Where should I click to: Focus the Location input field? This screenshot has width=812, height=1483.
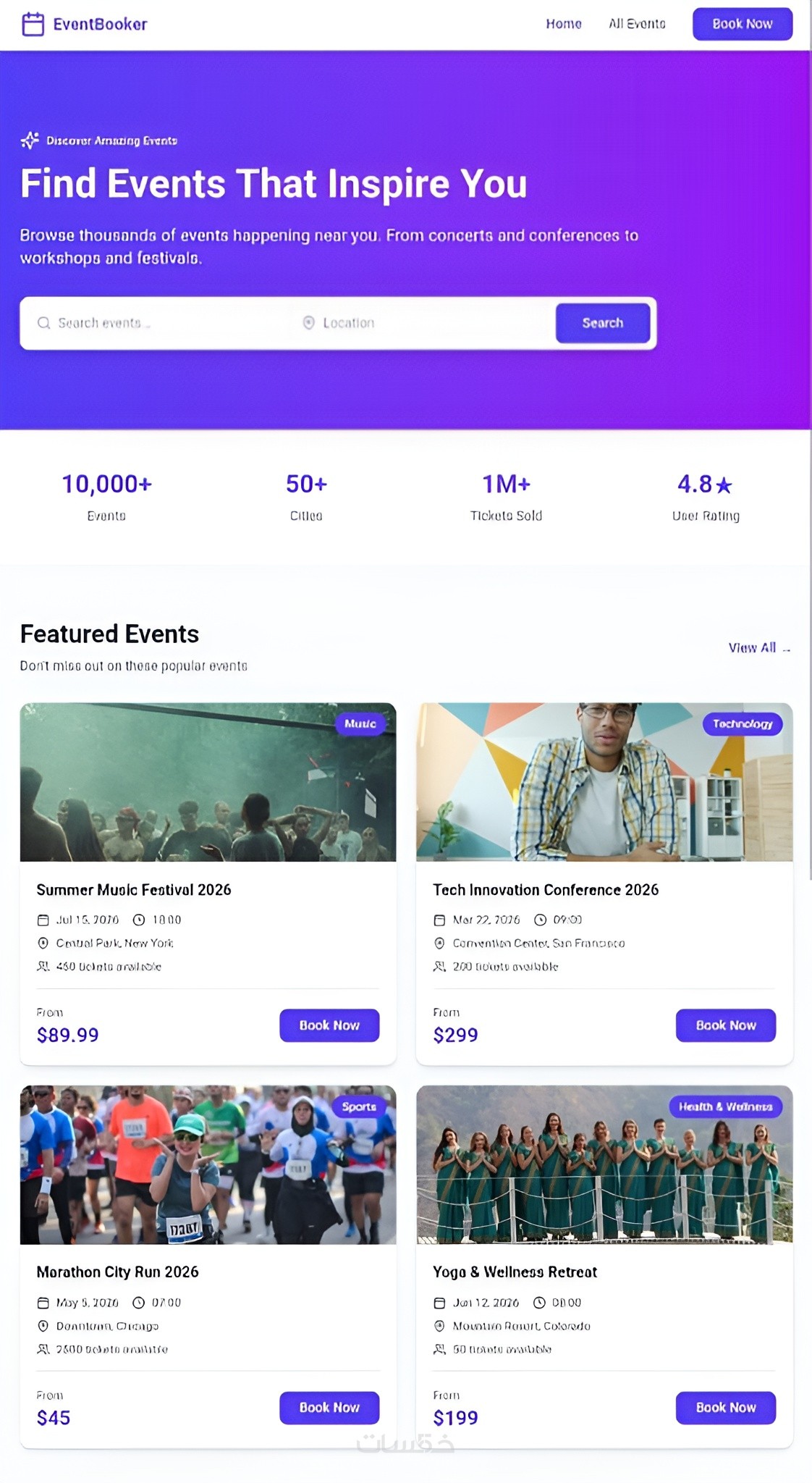click(x=423, y=323)
